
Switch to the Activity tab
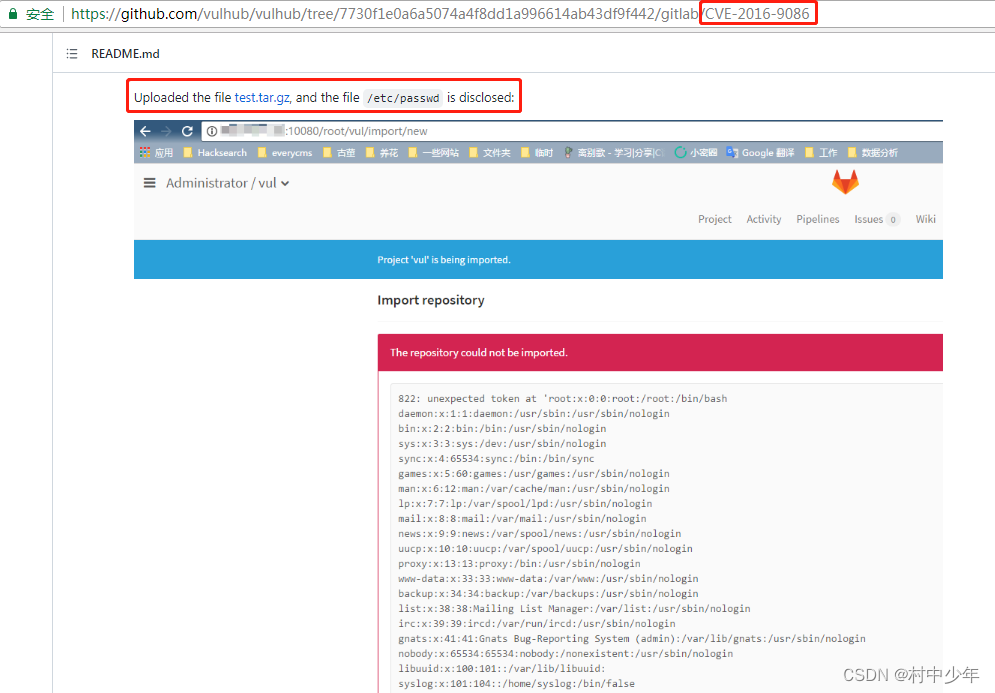coord(763,219)
